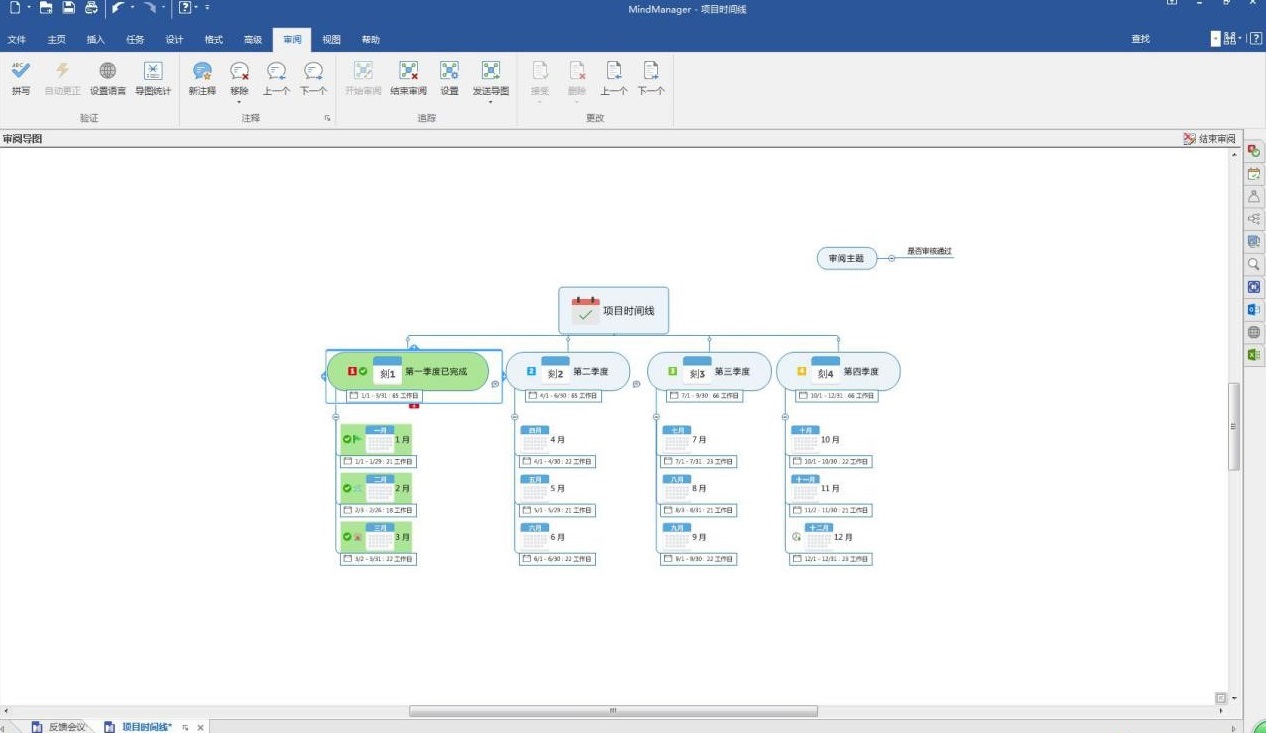Open the 移除 comment dropdown arrow

coord(239,102)
